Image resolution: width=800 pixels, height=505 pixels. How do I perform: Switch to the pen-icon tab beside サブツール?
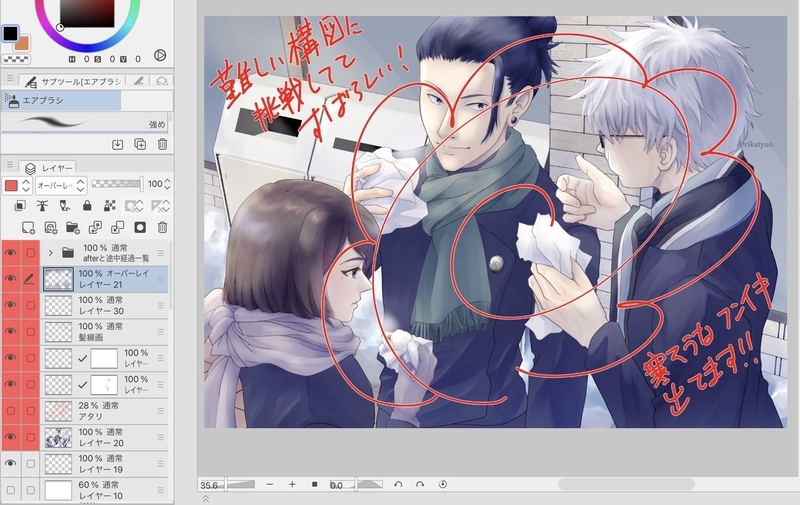click(x=138, y=81)
